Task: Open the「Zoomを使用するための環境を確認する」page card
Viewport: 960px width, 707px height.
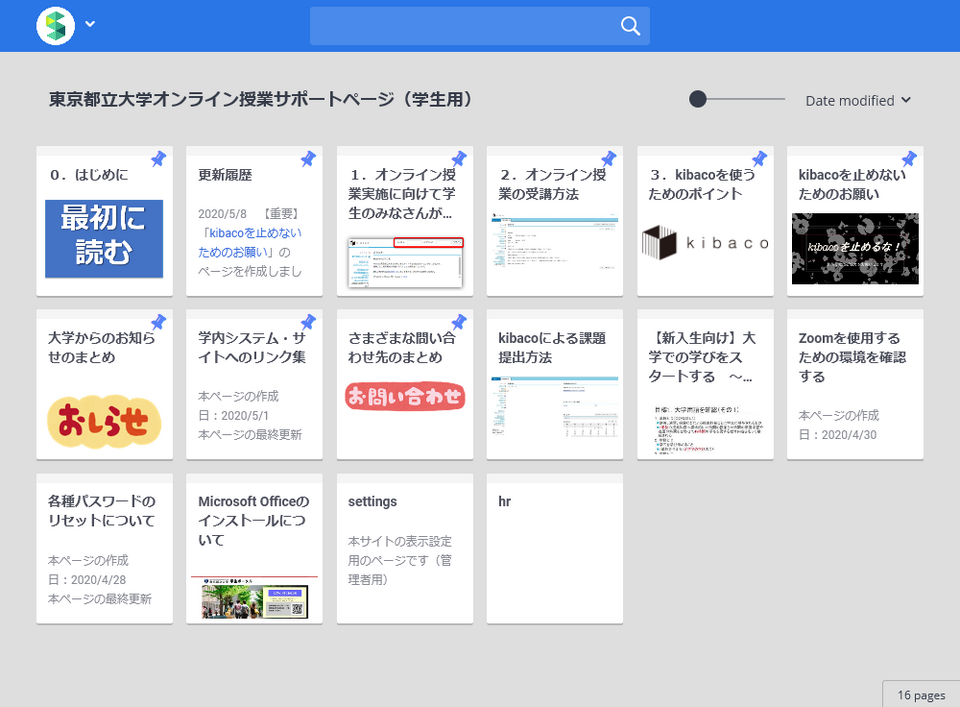Action: click(854, 385)
